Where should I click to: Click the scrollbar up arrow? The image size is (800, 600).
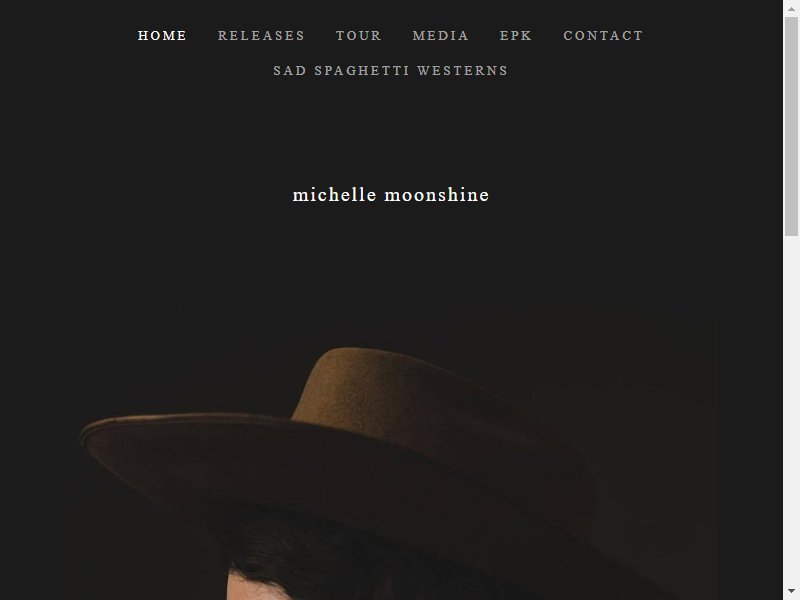(791, 9)
